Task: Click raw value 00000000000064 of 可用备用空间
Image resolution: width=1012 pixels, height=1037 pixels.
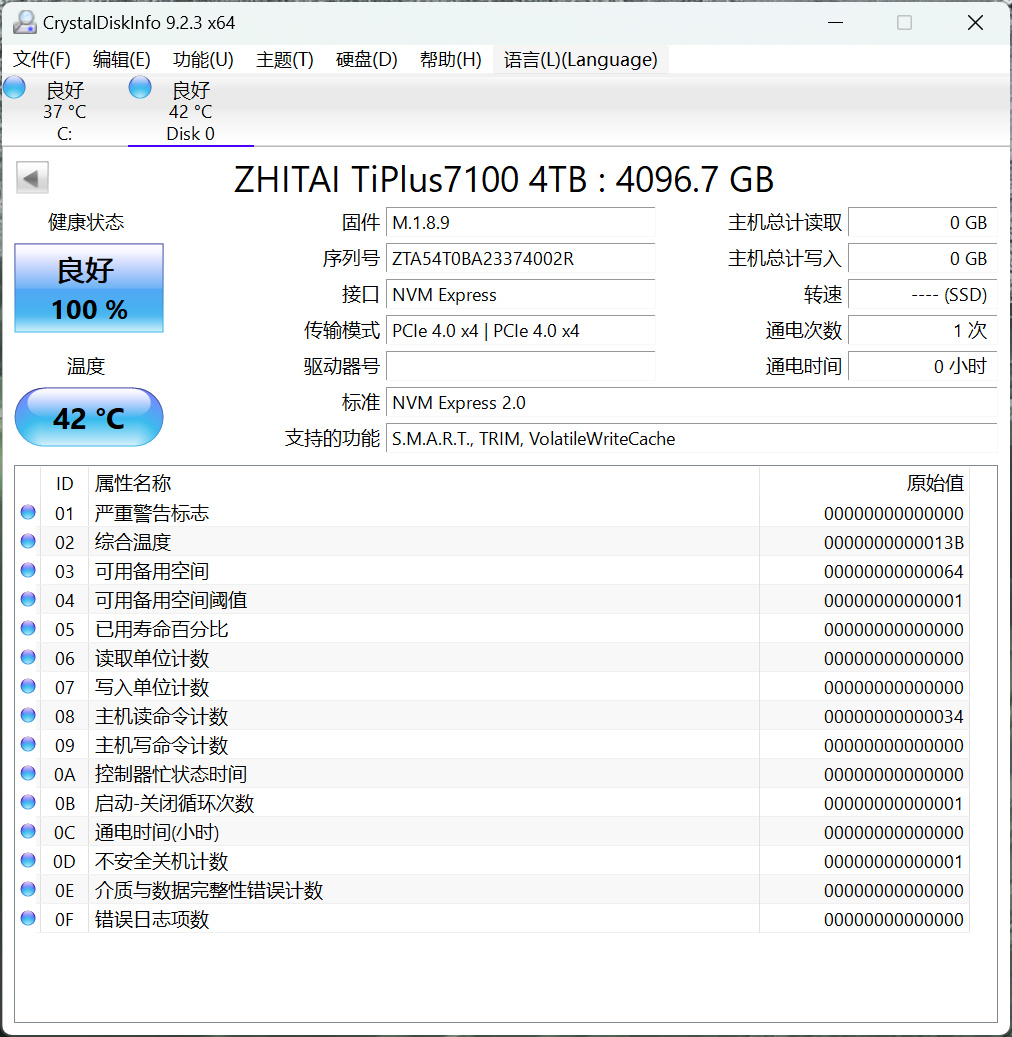Action: (894, 571)
